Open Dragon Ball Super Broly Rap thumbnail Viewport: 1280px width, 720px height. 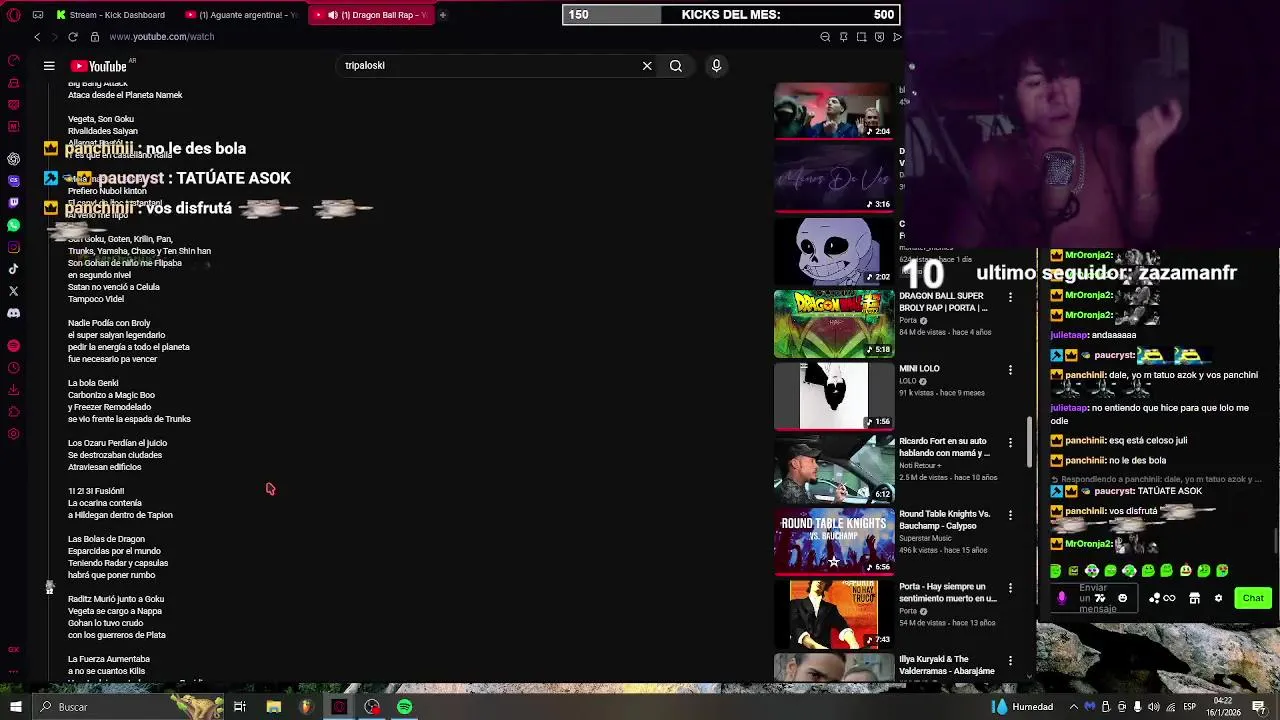834,324
